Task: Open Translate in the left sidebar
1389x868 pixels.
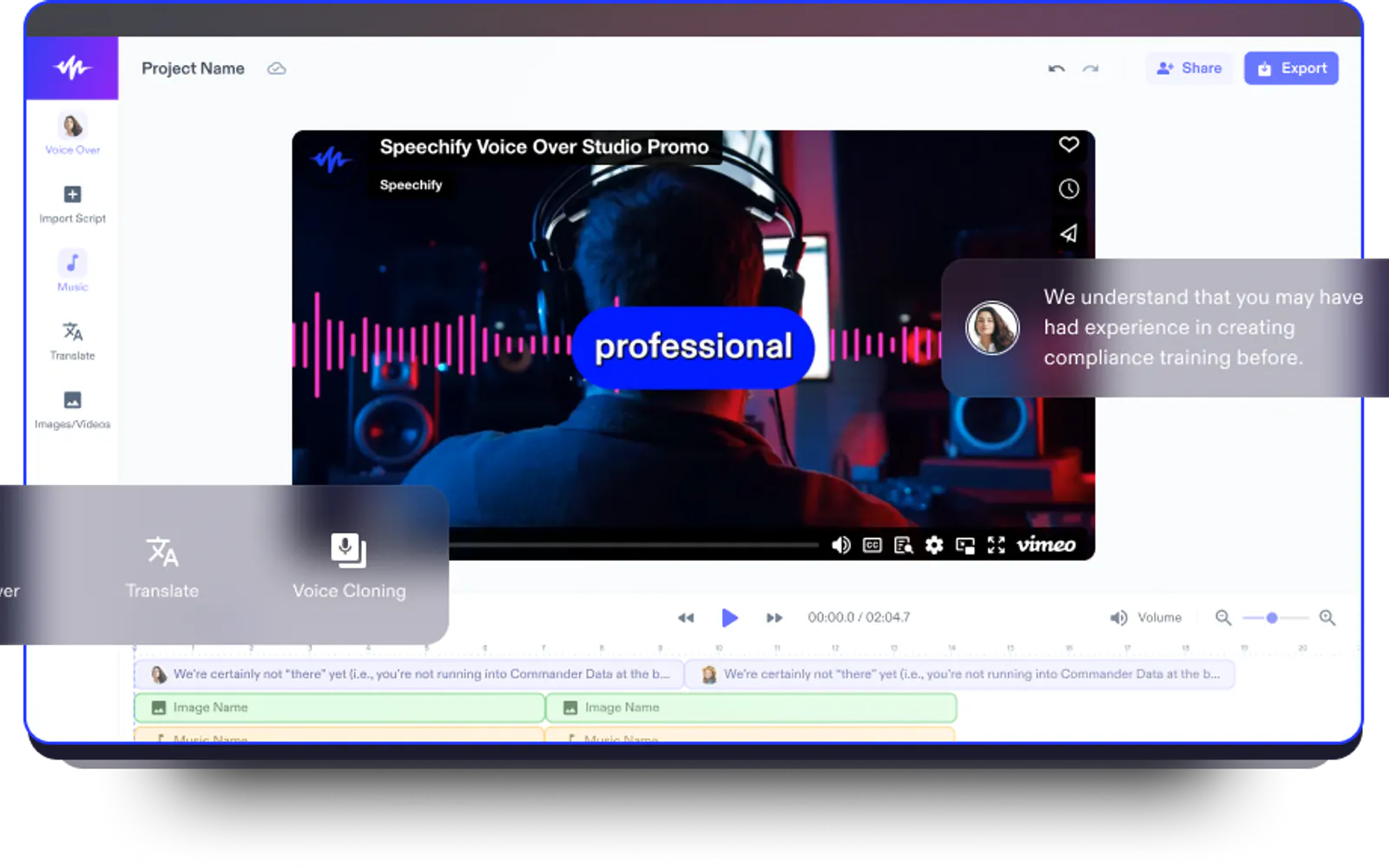Action: tap(72, 341)
